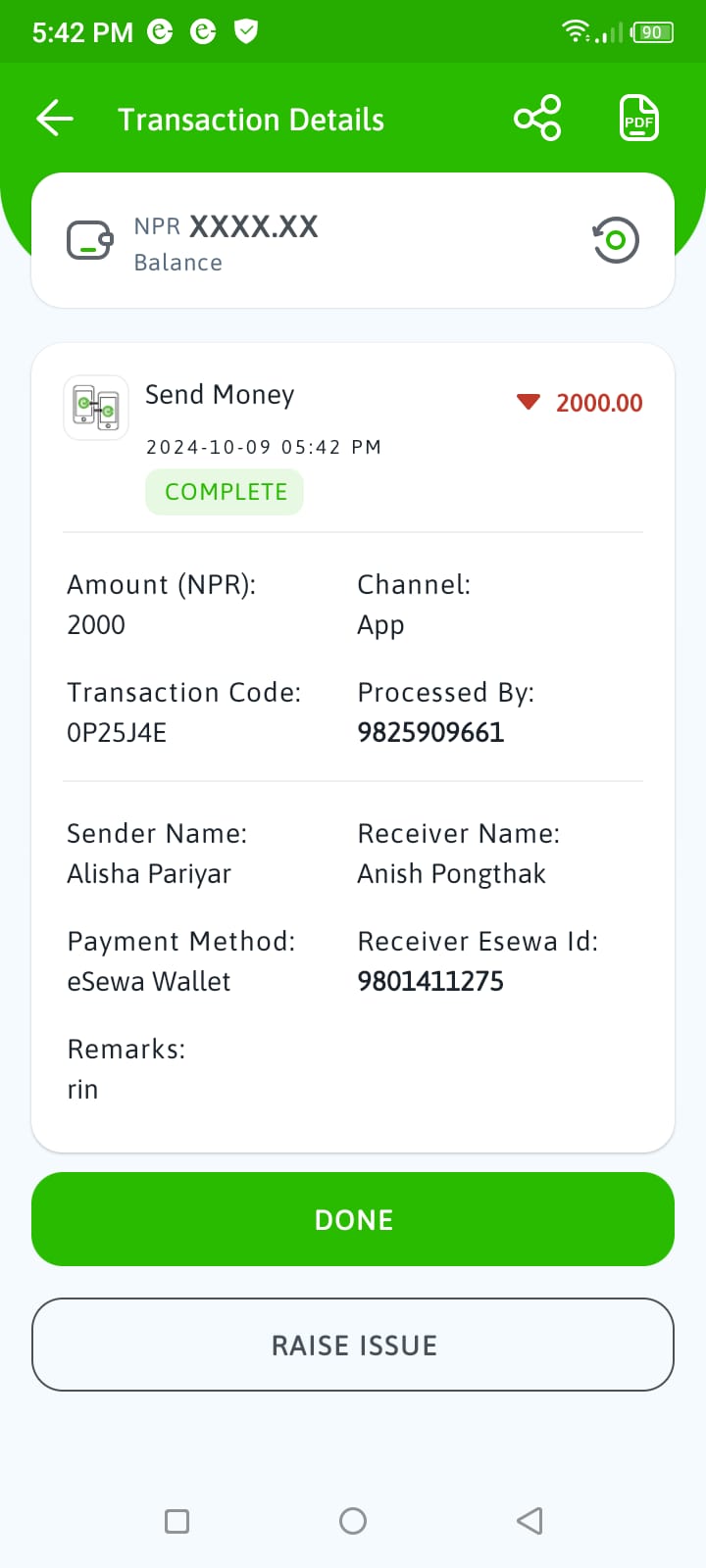Tap the hidden NPR XXXX.XX balance
706x1568 pixels.
pos(227,226)
